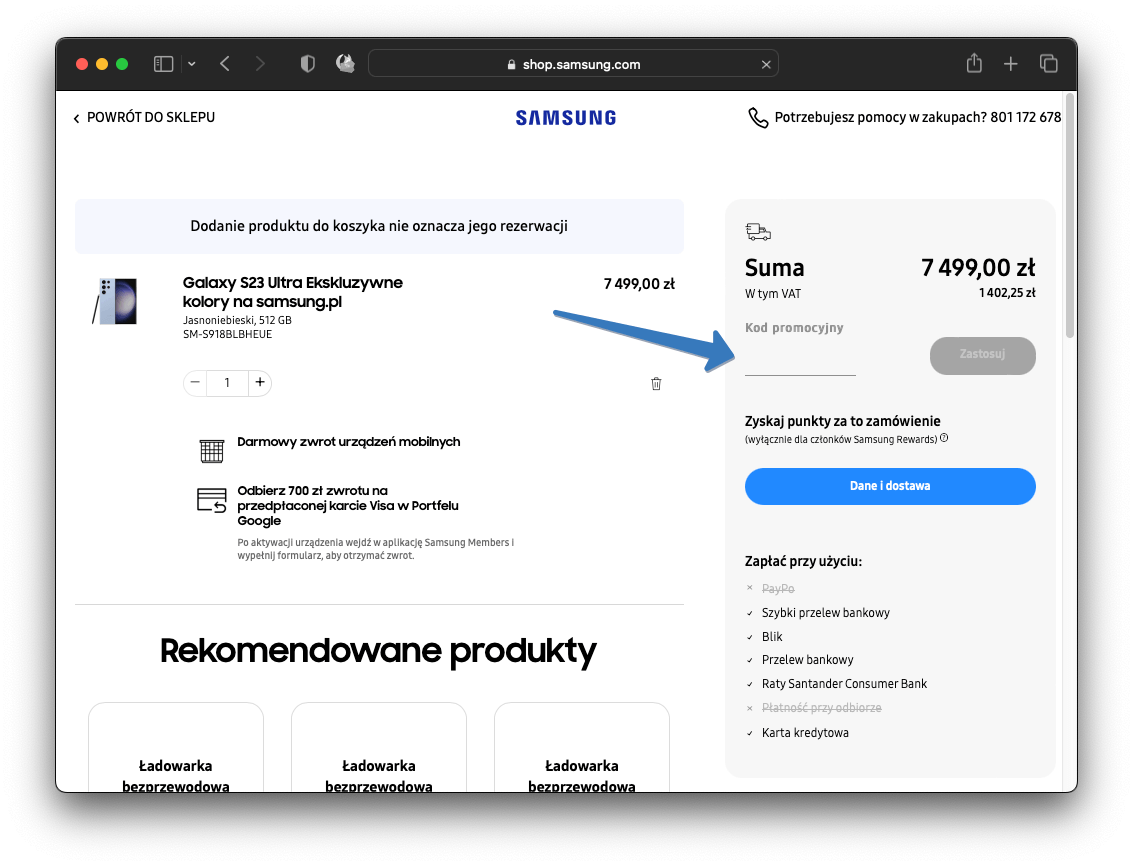Show the tab overview icon
This screenshot has height=866, width=1133.
tap(1048, 64)
